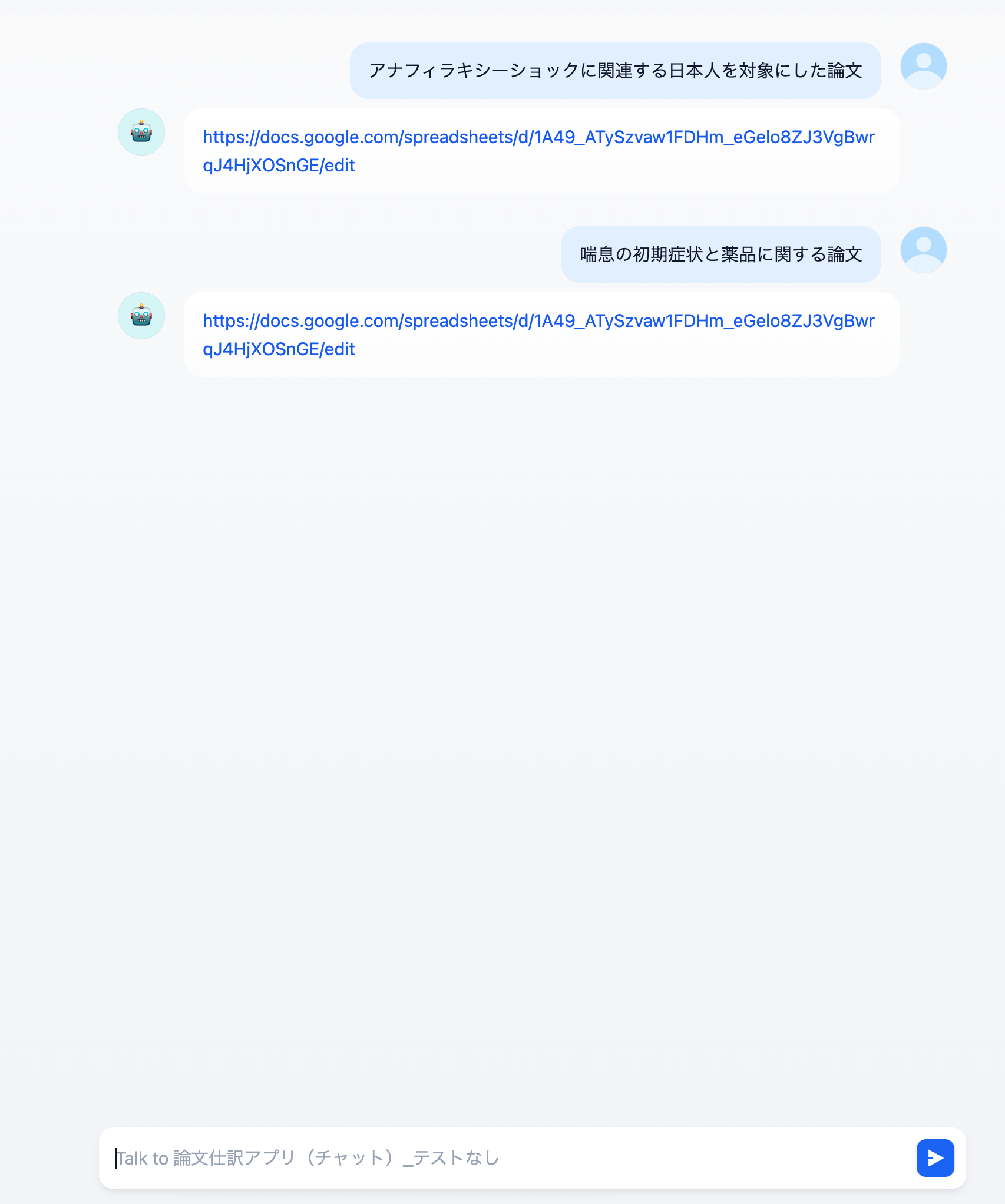Click the text 日本人を対象にした論文 in the message
Viewport: 1005px width, 1204px height.
(x=765, y=71)
